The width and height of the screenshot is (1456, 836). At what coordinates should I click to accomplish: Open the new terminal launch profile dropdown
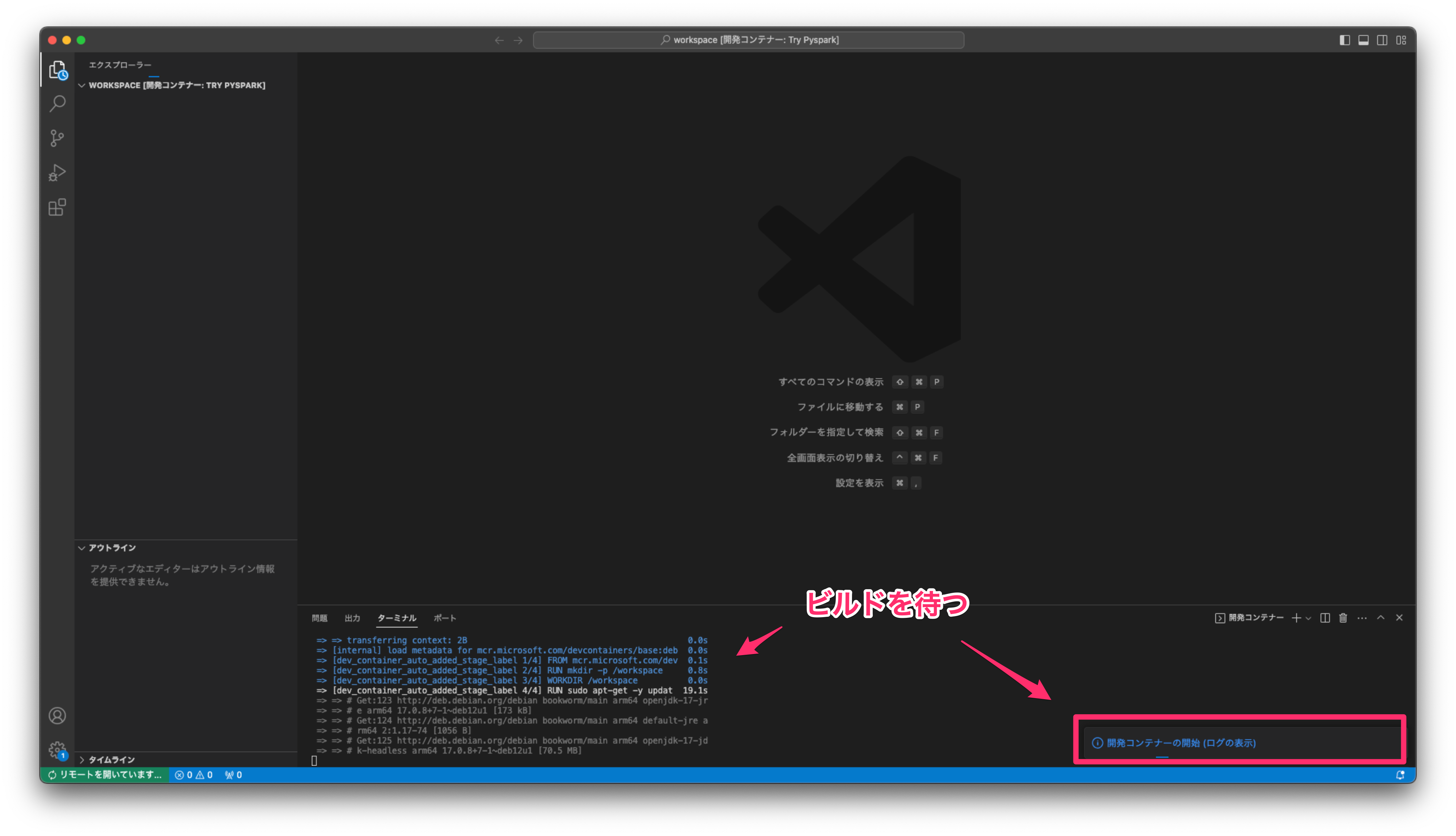pos(1308,618)
